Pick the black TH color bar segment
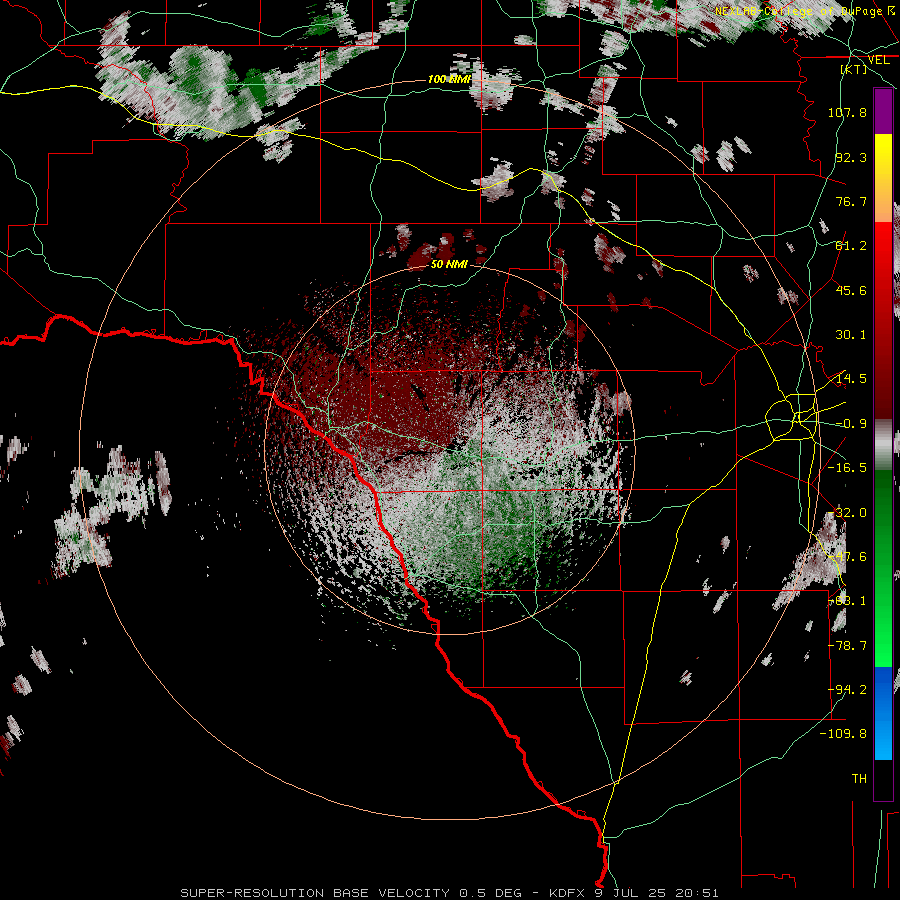Viewport: 900px width, 900px height. [x=883, y=779]
